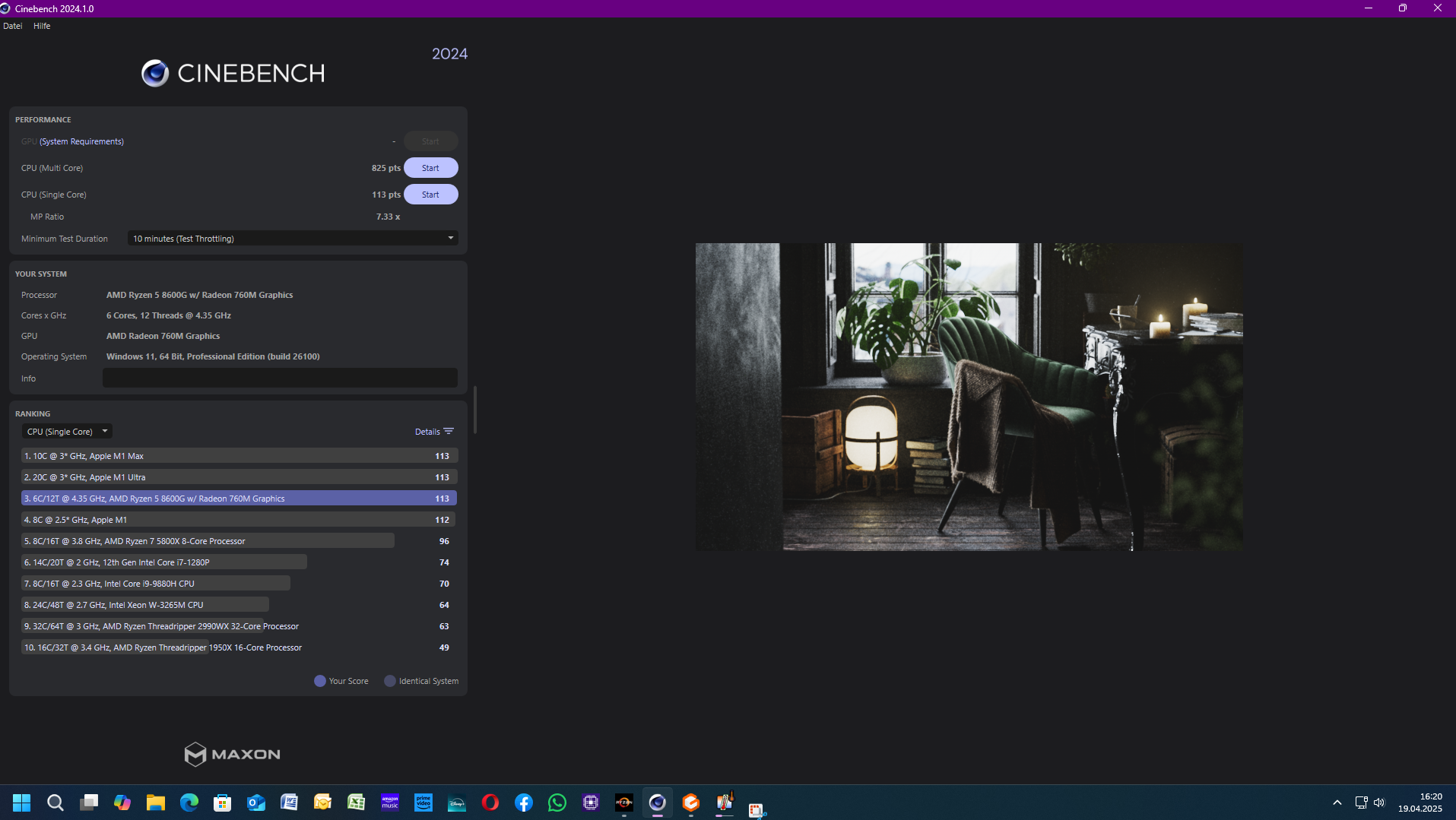The width and height of the screenshot is (1456, 820).
Task: Open the CPU (Single Core) ranking dropdown
Action: tap(67, 432)
